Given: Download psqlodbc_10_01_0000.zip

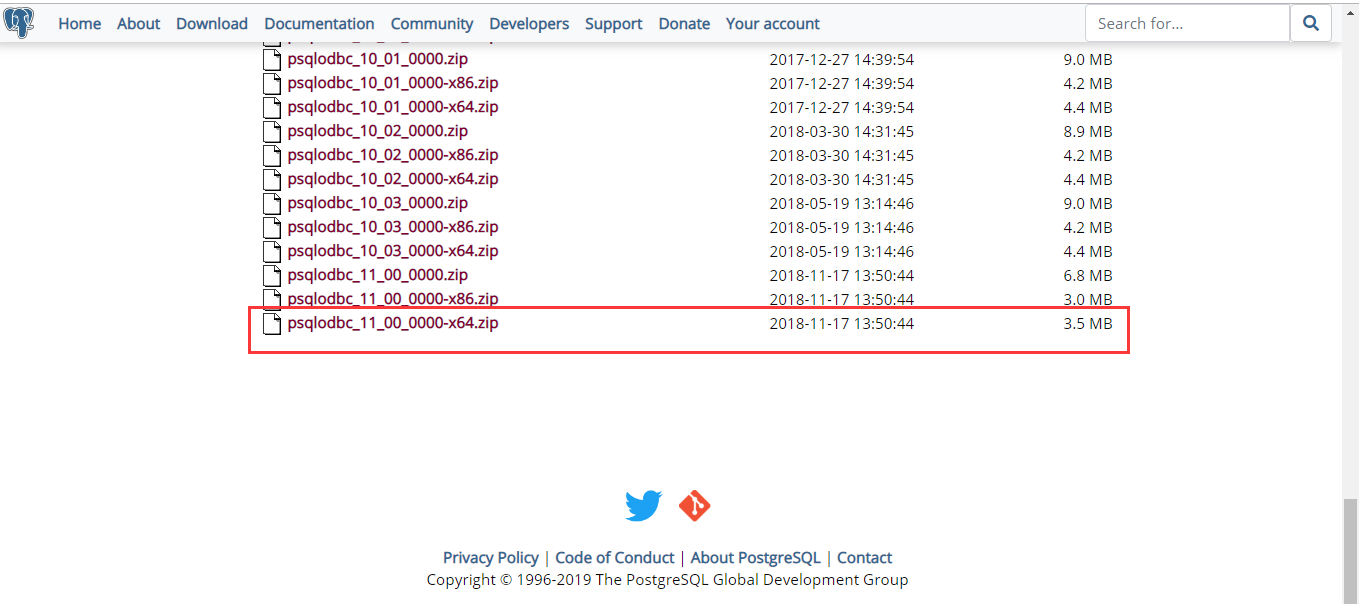Looking at the screenshot, I should (x=377, y=58).
